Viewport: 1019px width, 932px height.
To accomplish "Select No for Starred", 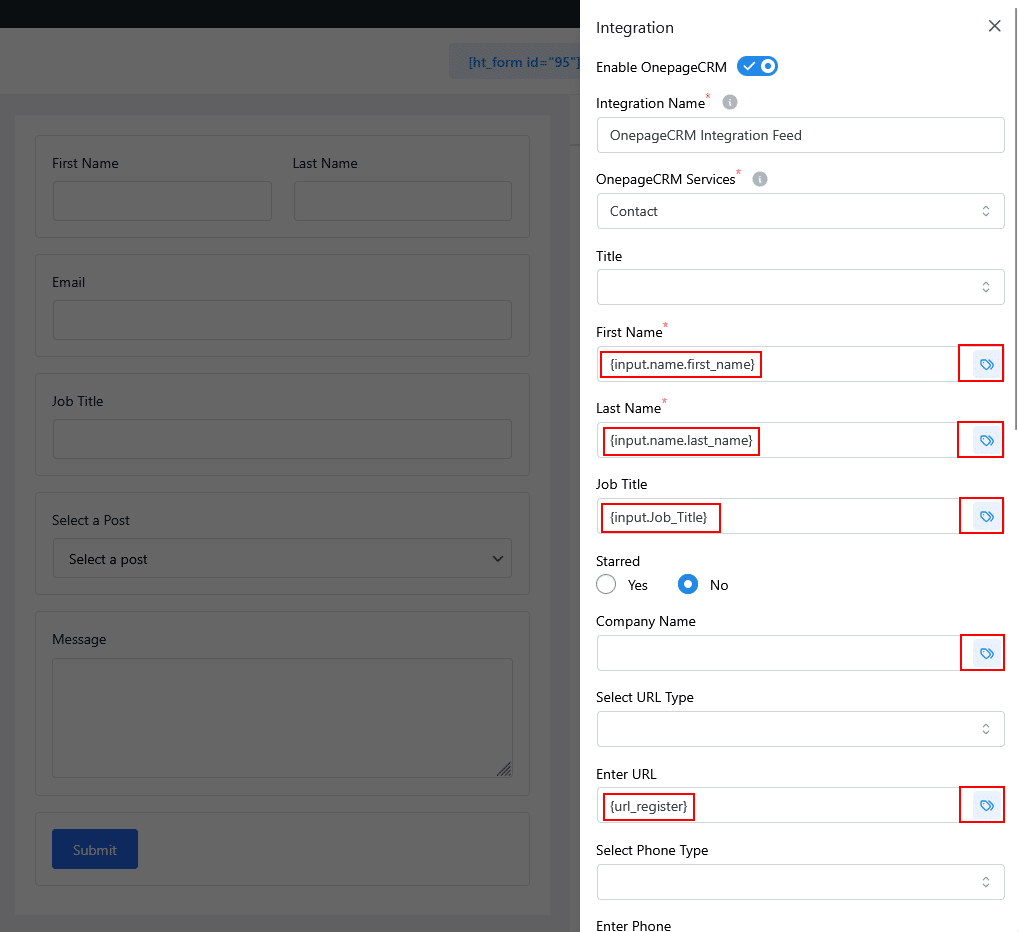I will coord(688,585).
